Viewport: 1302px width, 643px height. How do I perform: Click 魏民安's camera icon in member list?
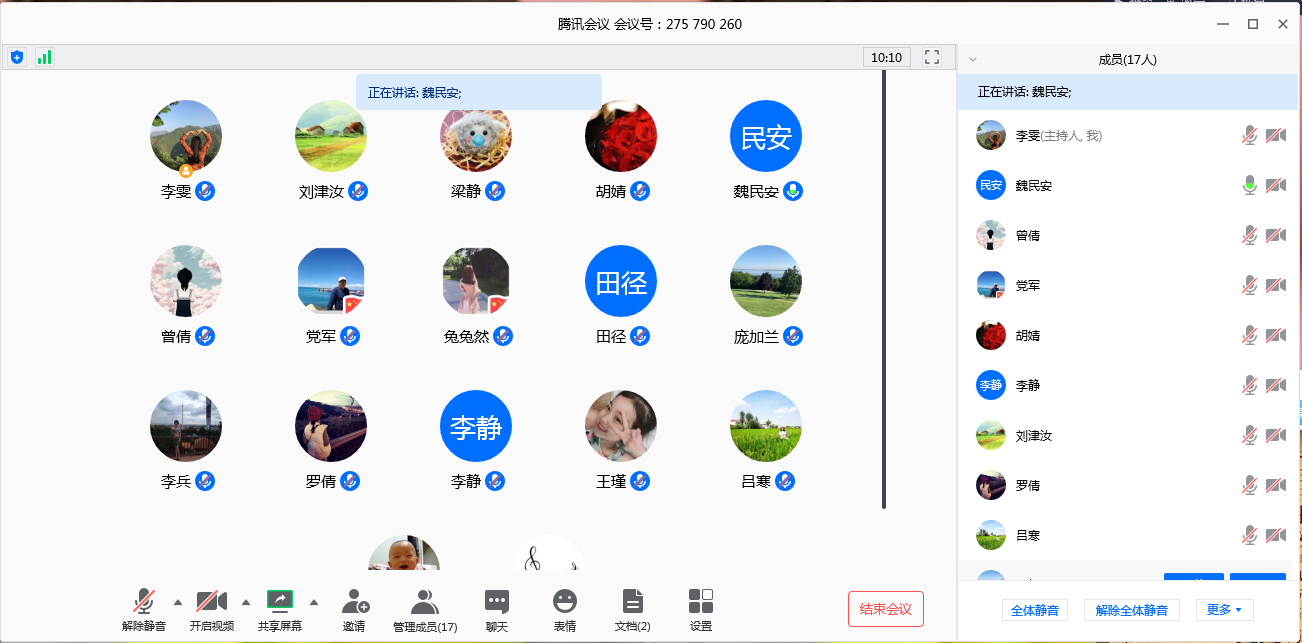click(1276, 185)
